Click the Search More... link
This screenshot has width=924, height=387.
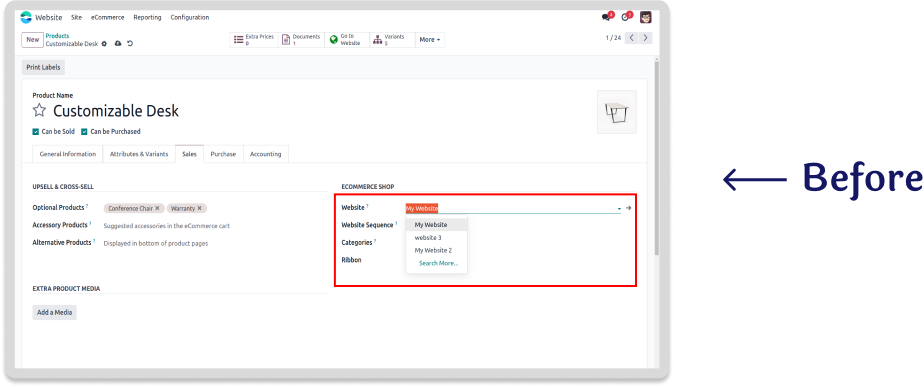point(438,263)
